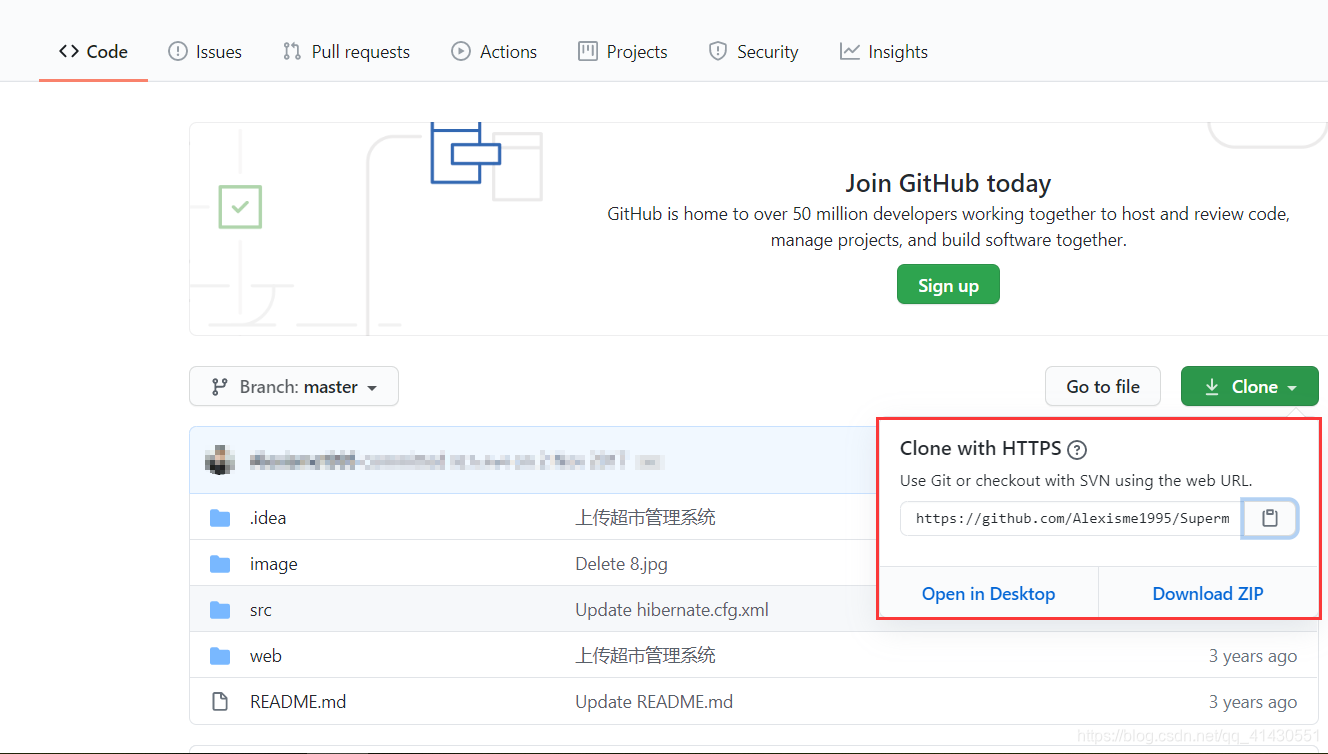1328x754 pixels.
Task: Click the branch icon in Branch button
Action: pyautogui.click(x=219, y=387)
